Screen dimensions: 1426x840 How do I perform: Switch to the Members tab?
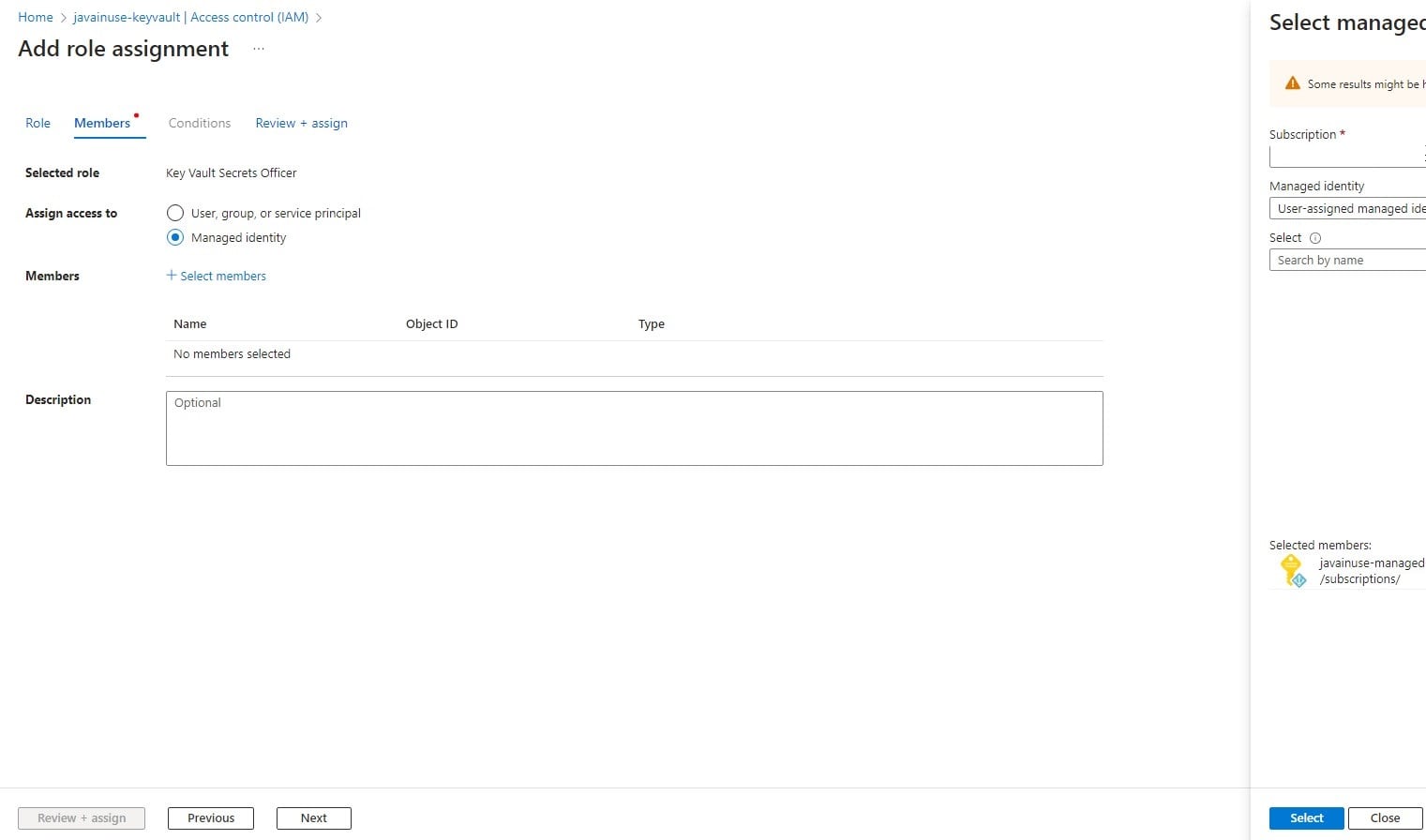coord(102,123)
